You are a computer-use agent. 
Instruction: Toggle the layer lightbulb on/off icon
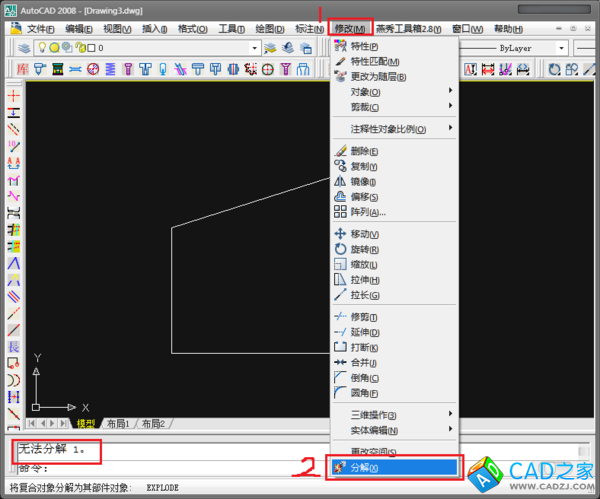43,48
